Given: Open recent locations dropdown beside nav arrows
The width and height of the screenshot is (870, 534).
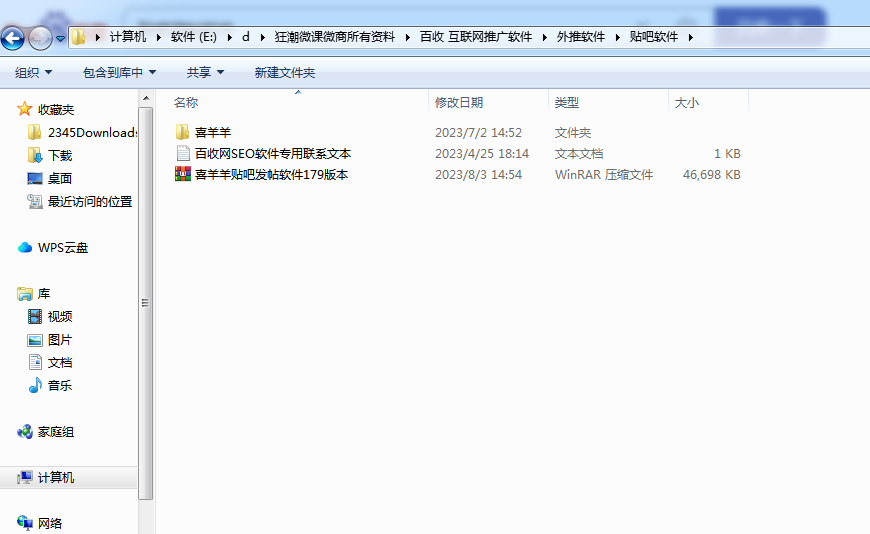Looking at the screenshot, I should (60, 39).
